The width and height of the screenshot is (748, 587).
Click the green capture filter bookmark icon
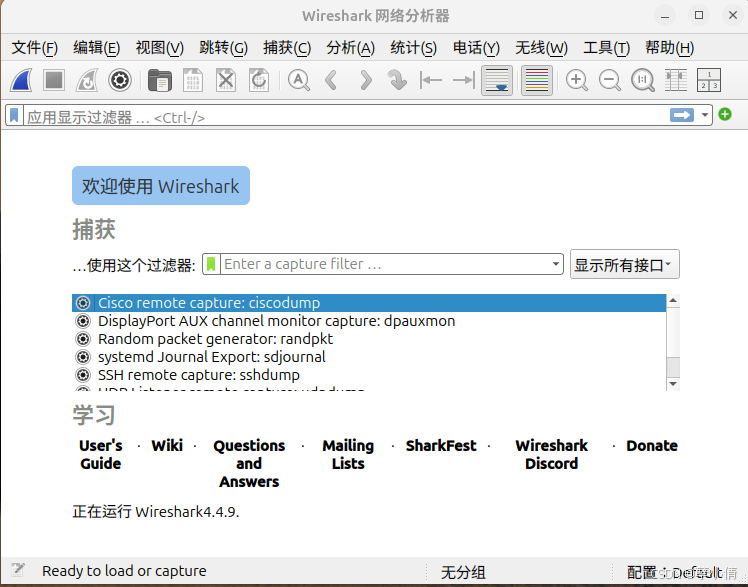[211, 264]
